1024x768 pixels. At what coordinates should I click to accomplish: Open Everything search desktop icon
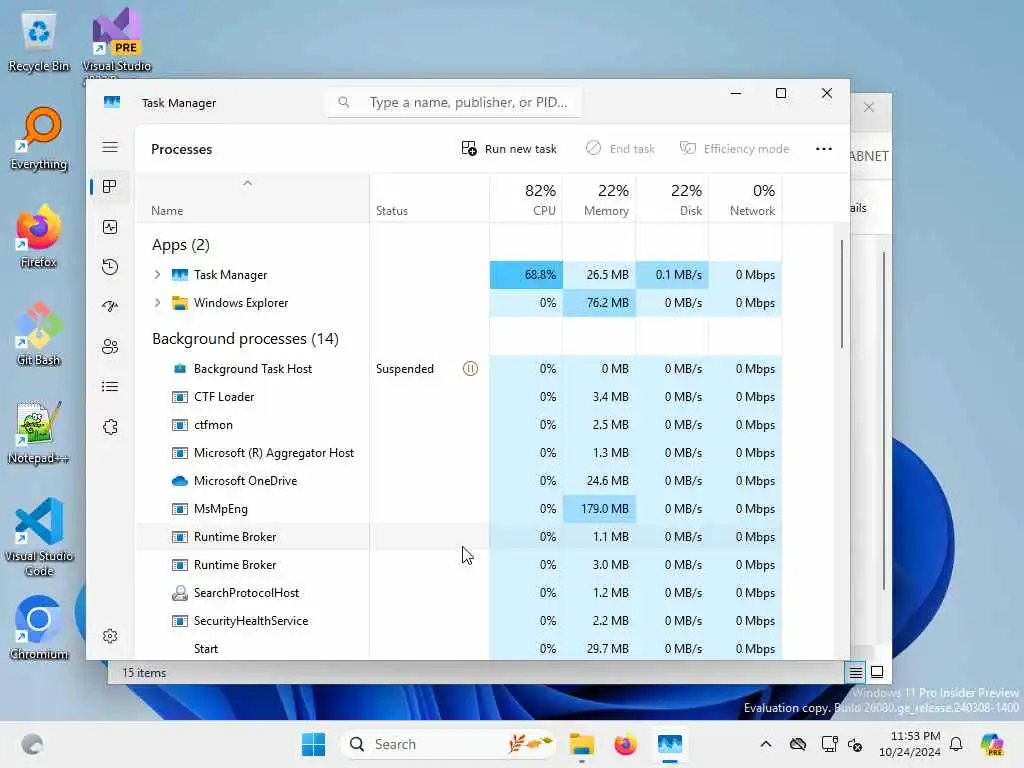(39, 138)
